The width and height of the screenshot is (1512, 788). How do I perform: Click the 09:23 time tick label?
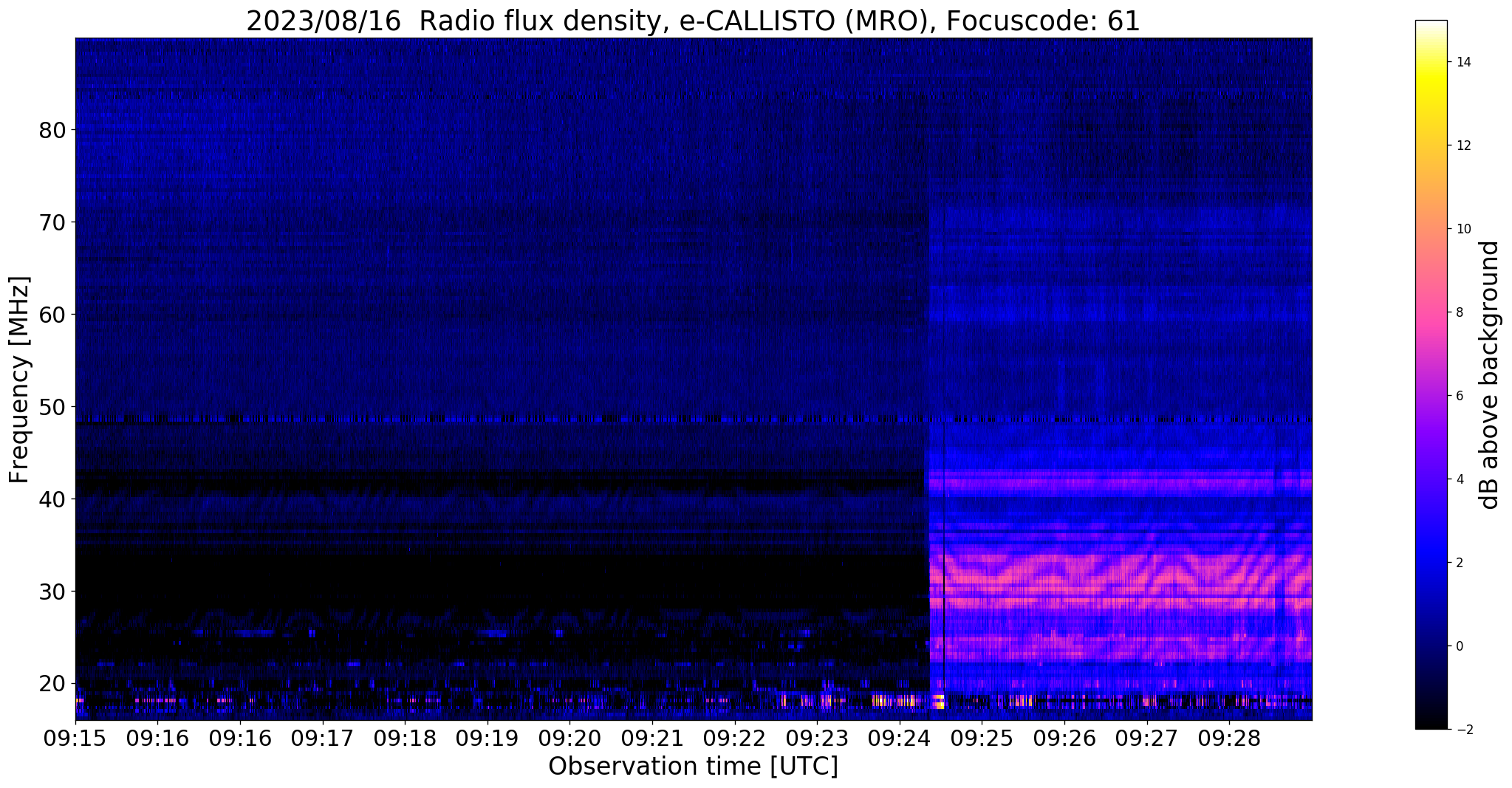817,739
